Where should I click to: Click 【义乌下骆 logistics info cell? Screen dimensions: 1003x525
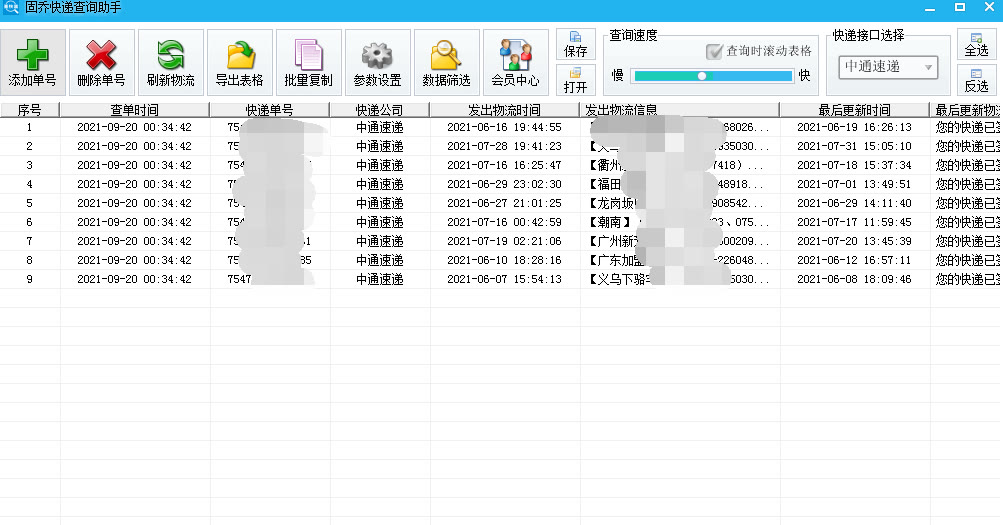click(679, 279)
